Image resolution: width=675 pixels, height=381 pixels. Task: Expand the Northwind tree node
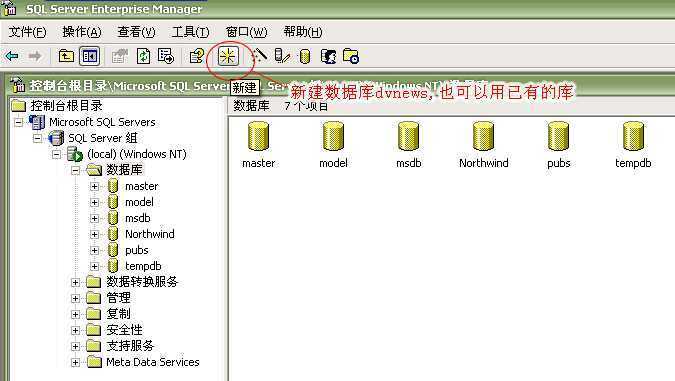pos(94,234)
